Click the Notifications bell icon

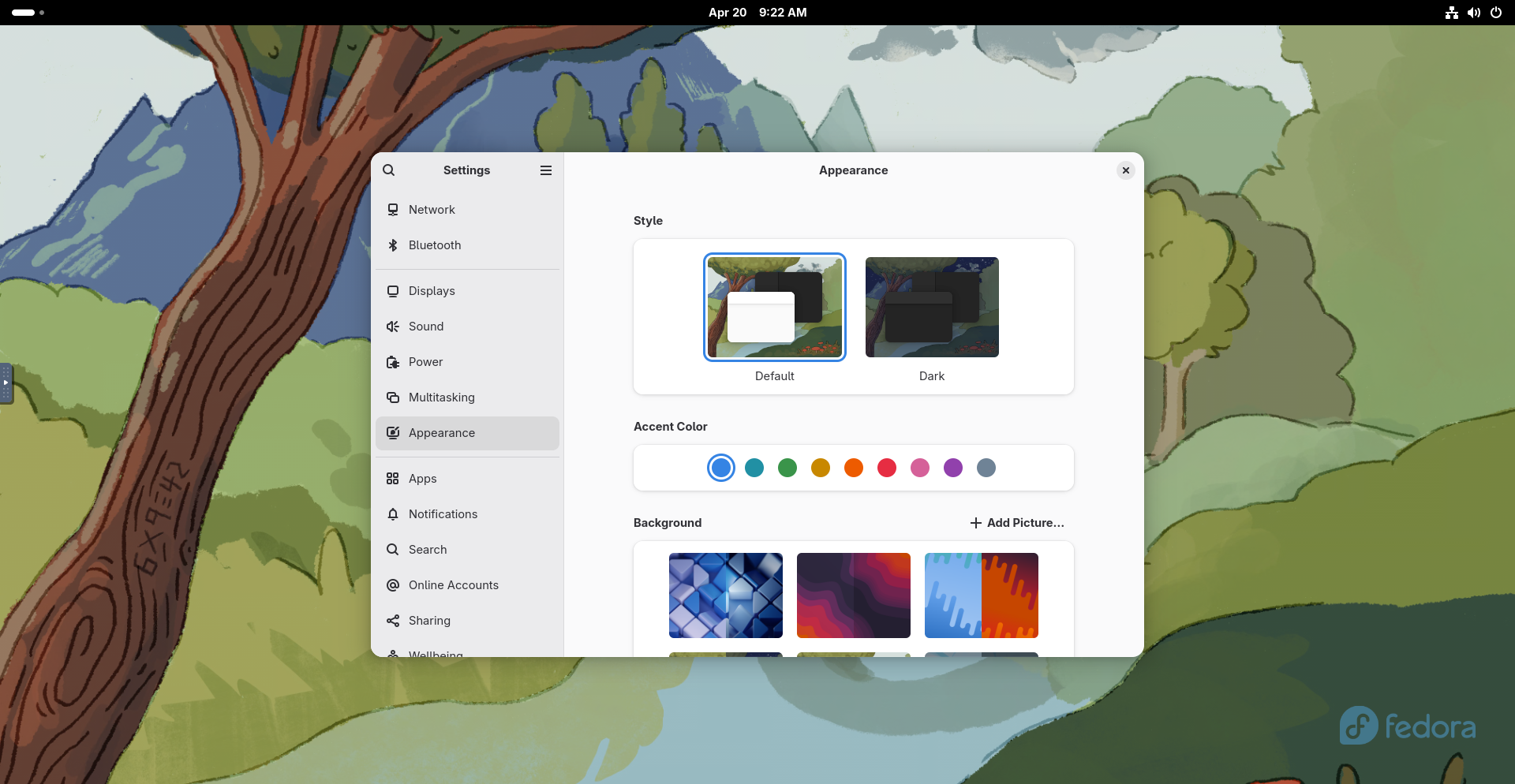[393, 514]
